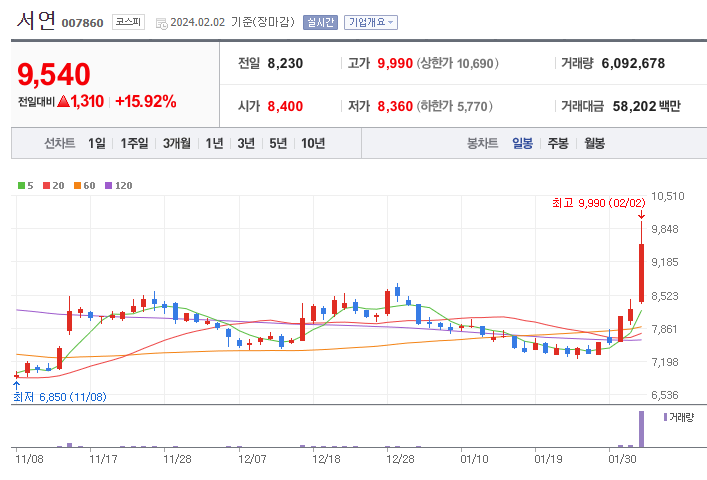Click the low price value 8,360

(x=395, y=106)
